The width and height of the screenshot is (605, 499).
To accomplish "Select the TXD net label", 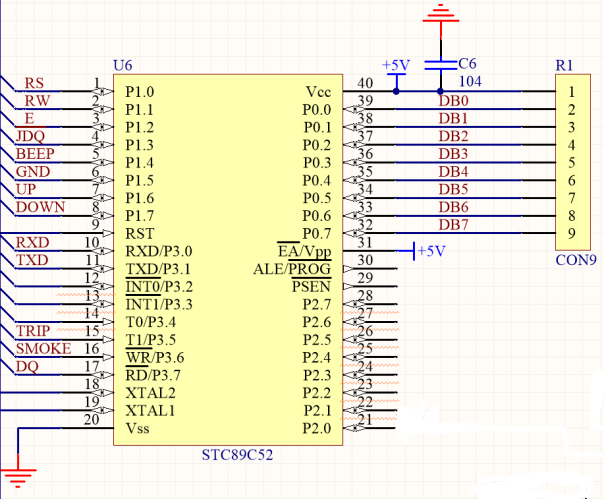I will (x=32, y=260).
